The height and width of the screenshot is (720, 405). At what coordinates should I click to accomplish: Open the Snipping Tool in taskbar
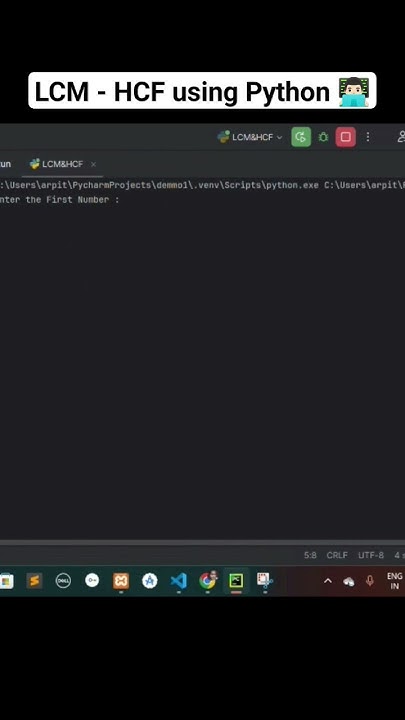coord(264,581)
